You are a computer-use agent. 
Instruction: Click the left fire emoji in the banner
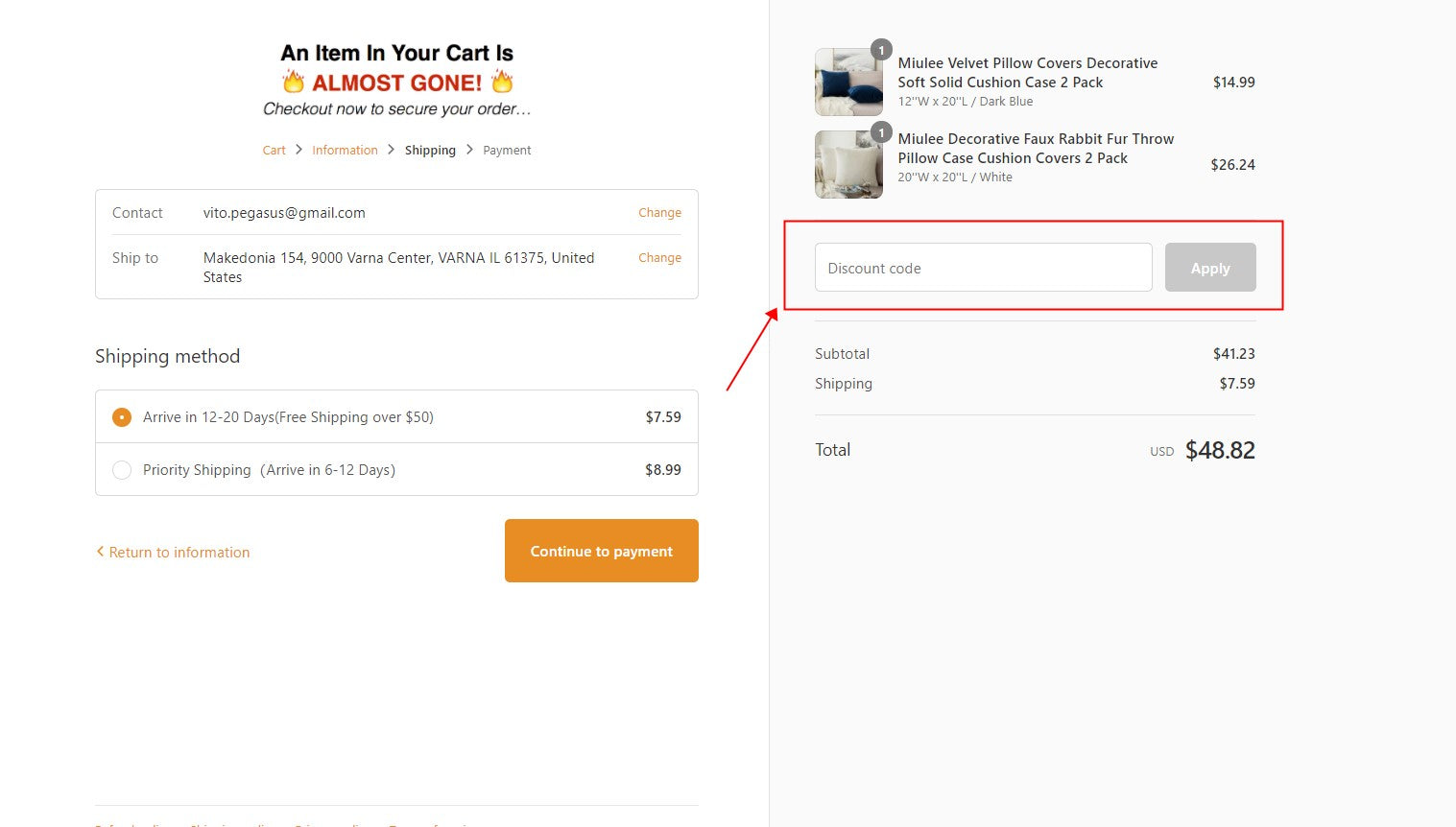coord(293,82)
